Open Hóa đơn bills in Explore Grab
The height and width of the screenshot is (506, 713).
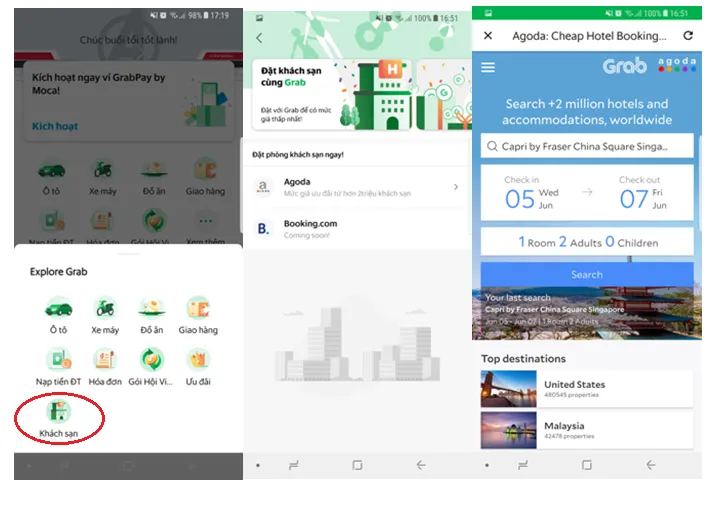105,366
